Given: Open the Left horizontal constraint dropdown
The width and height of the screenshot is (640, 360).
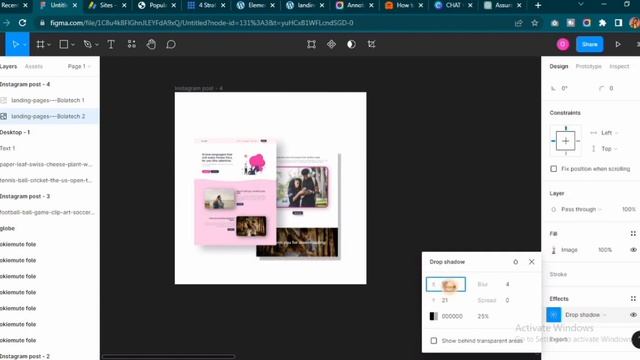Looking at the screenshot, I should tap(610, 133).
